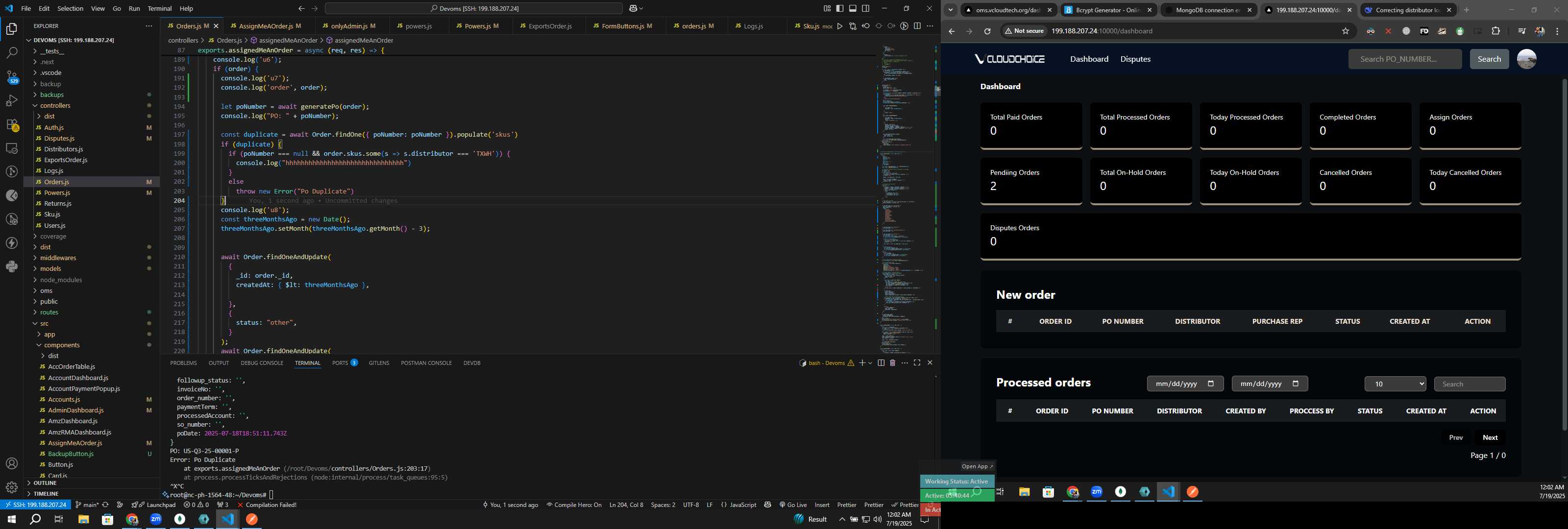Toggle Compile Hero: On in status bar
1568x529 pixels.
(x=573, y=505)
